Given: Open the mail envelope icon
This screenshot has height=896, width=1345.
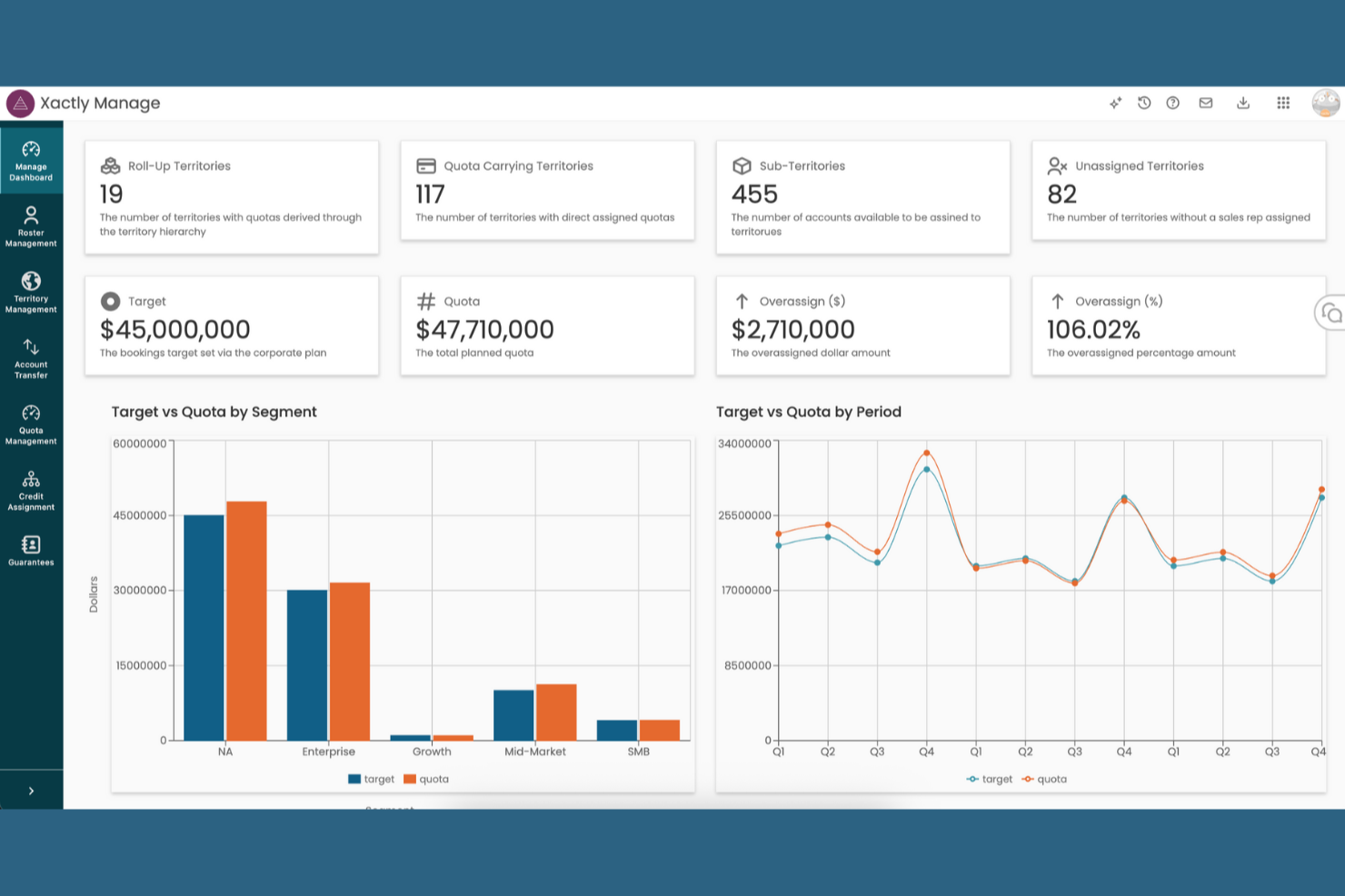Looking at the screenshot, I should (1206, 104).
